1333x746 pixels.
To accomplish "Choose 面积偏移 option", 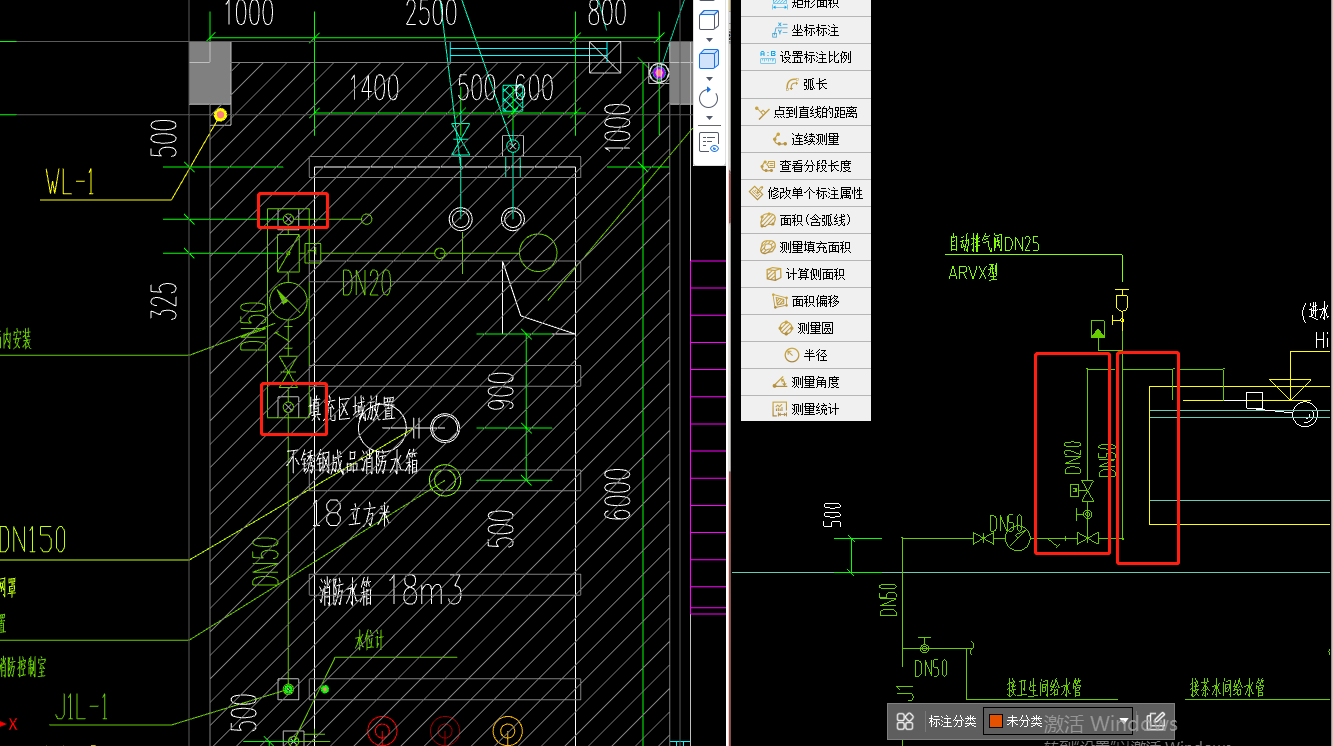I will coord(805,301).
